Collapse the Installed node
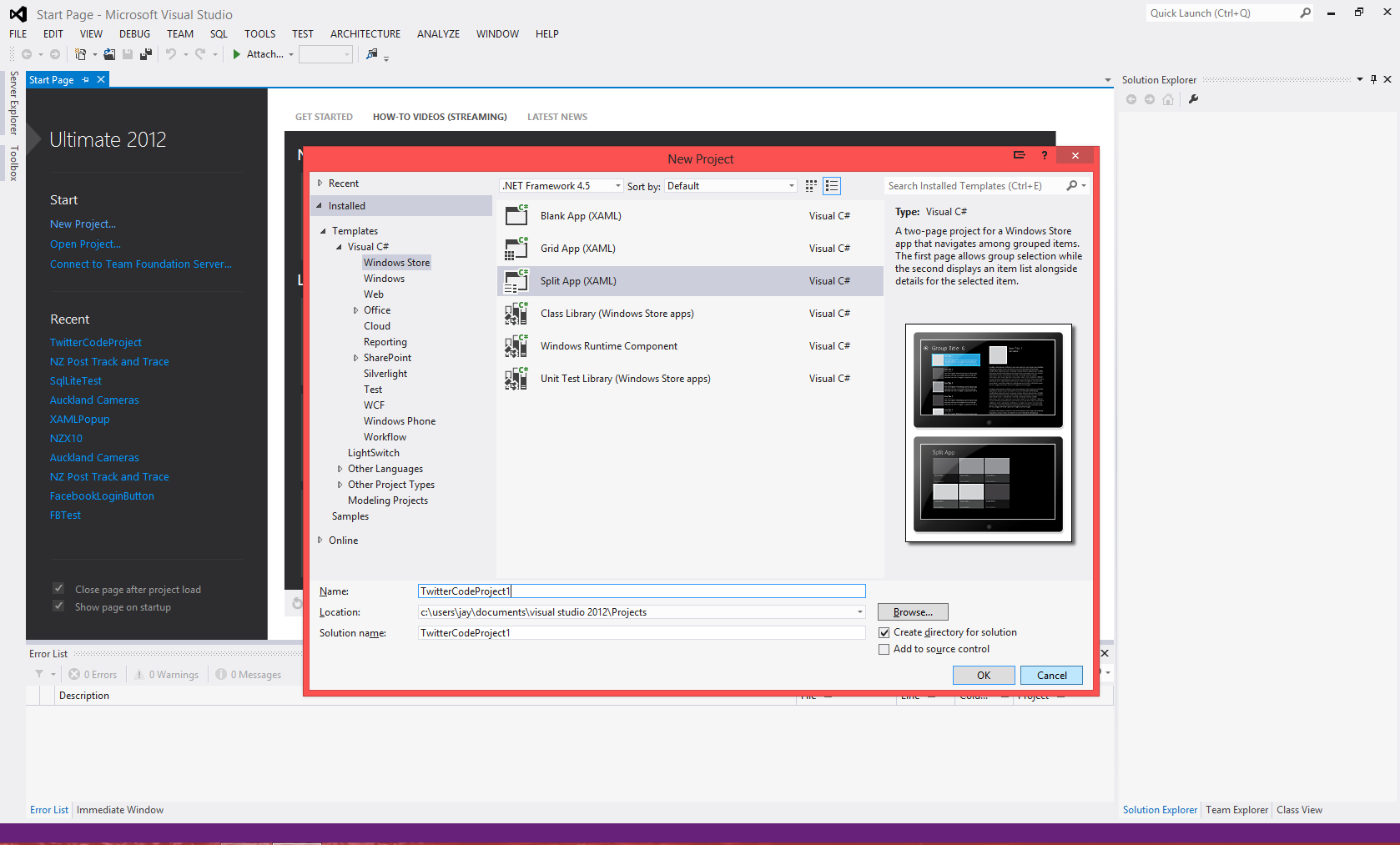Viewport: 1400px width, 845px height. coord(320,205)
